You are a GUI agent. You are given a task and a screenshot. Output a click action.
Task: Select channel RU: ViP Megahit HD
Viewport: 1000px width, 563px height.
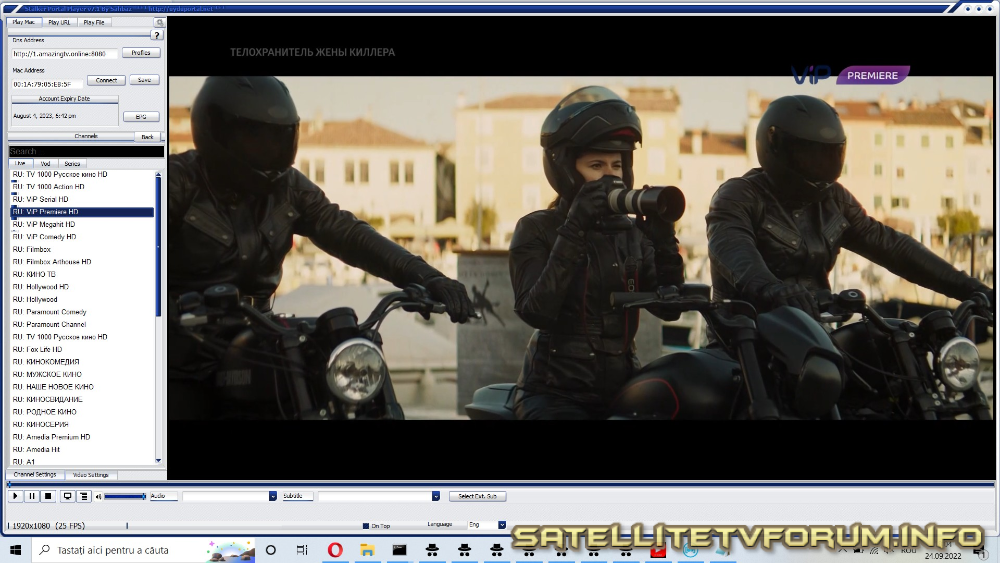pos(82,224)
